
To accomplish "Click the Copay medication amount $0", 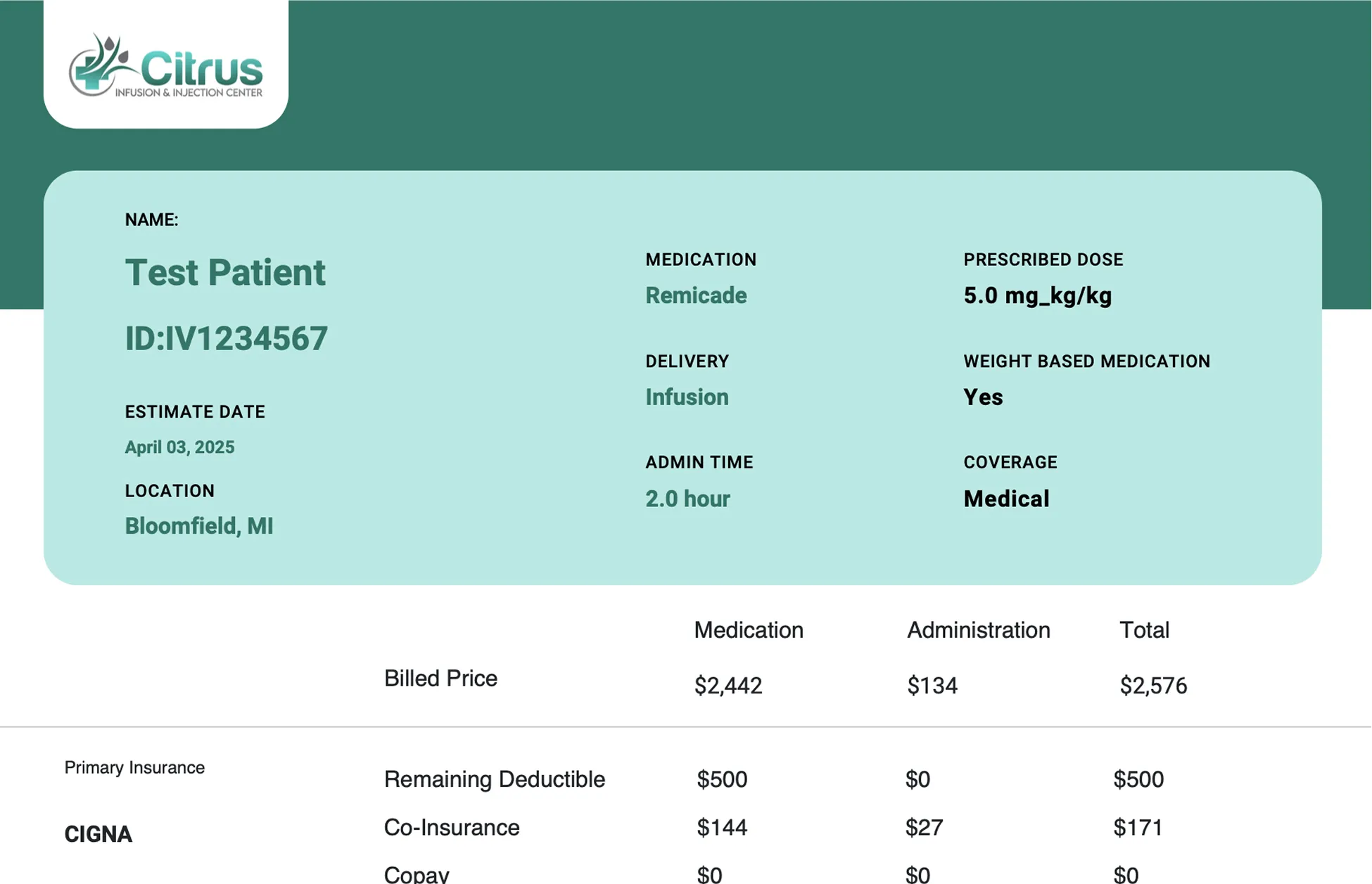I will coord(709,874).
